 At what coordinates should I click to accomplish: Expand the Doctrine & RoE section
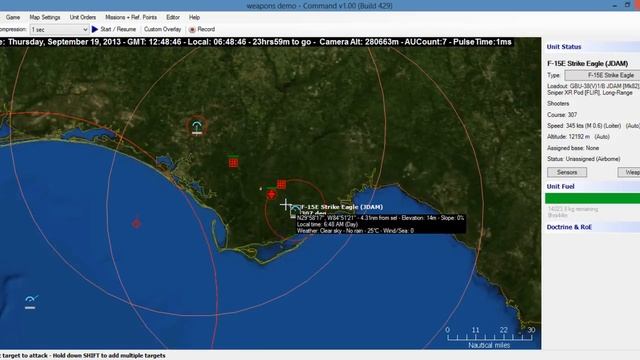569,227
